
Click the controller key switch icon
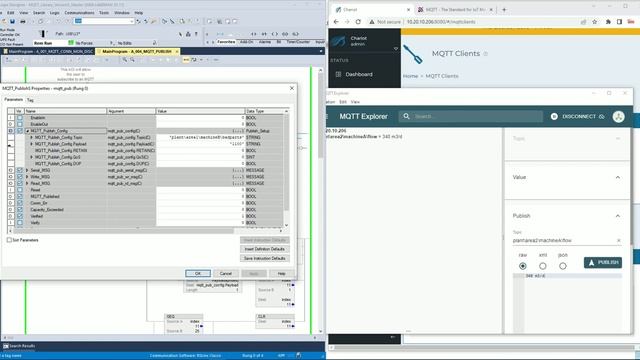(x=42, y=34)
